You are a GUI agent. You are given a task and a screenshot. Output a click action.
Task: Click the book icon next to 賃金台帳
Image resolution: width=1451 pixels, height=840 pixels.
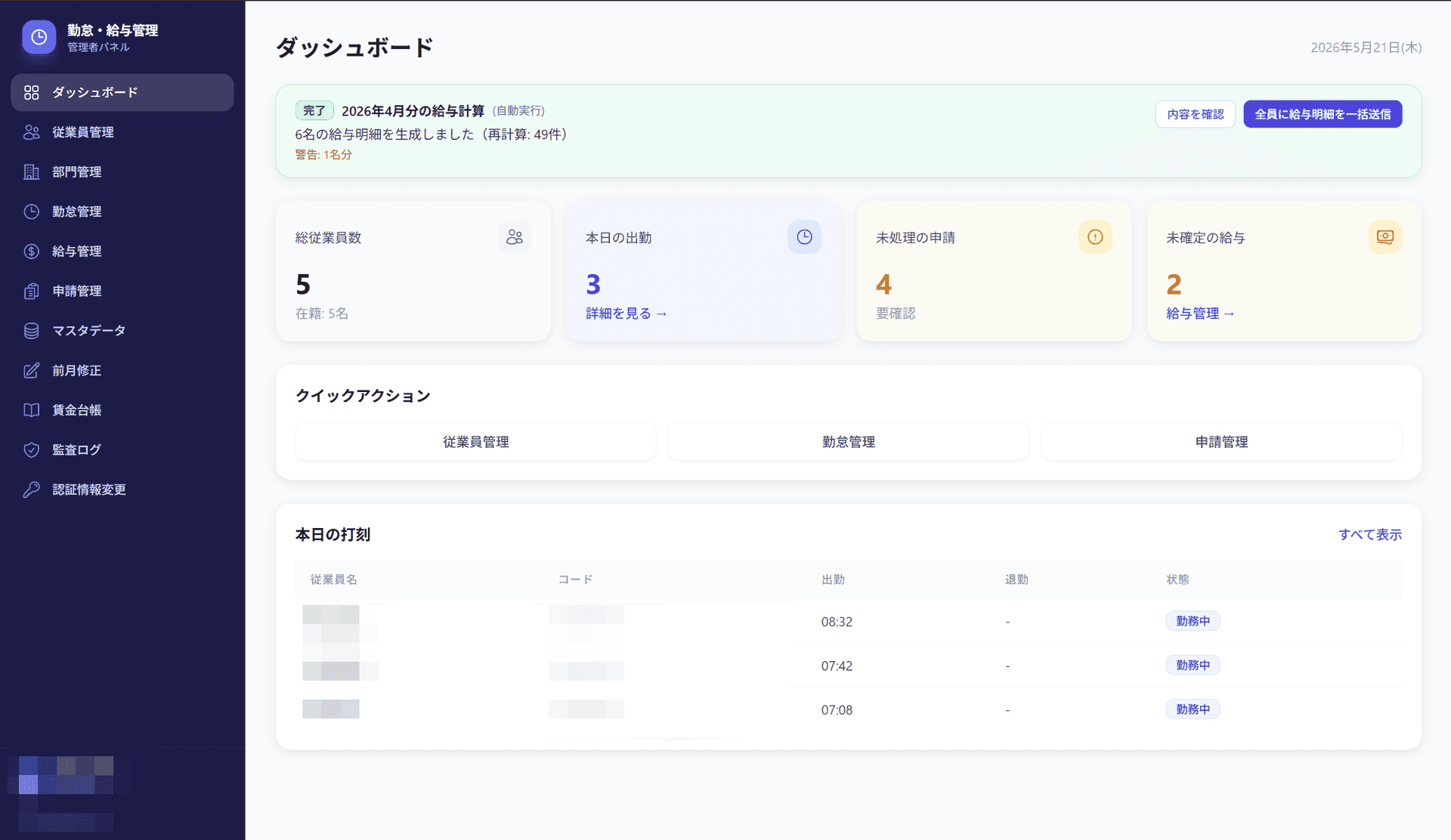pyautogui.click(x=31, y=410)
